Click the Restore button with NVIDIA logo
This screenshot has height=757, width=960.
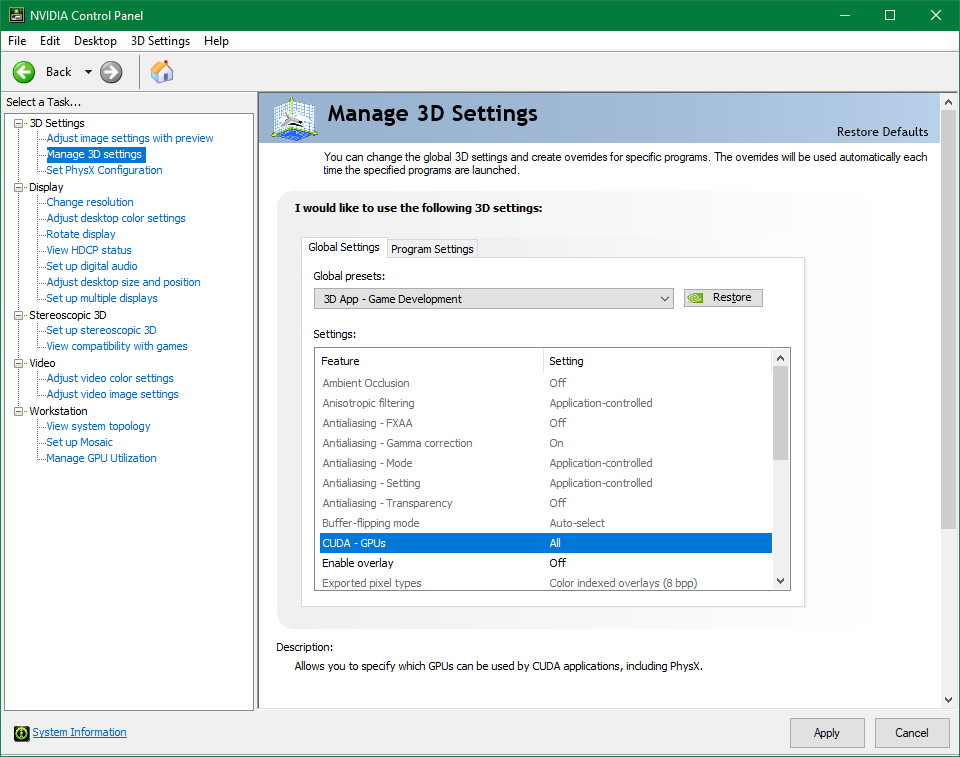click(723, 298)
